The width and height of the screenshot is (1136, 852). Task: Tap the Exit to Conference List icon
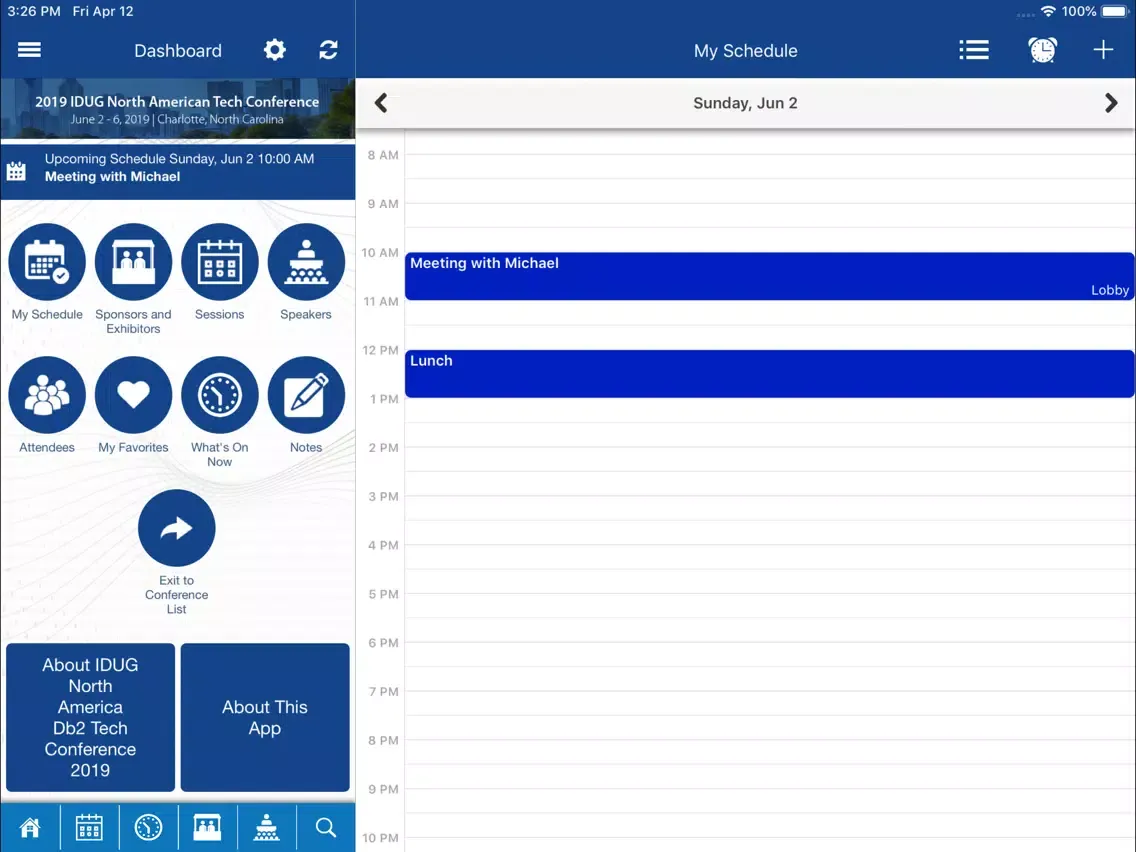(x=177, y=528)
